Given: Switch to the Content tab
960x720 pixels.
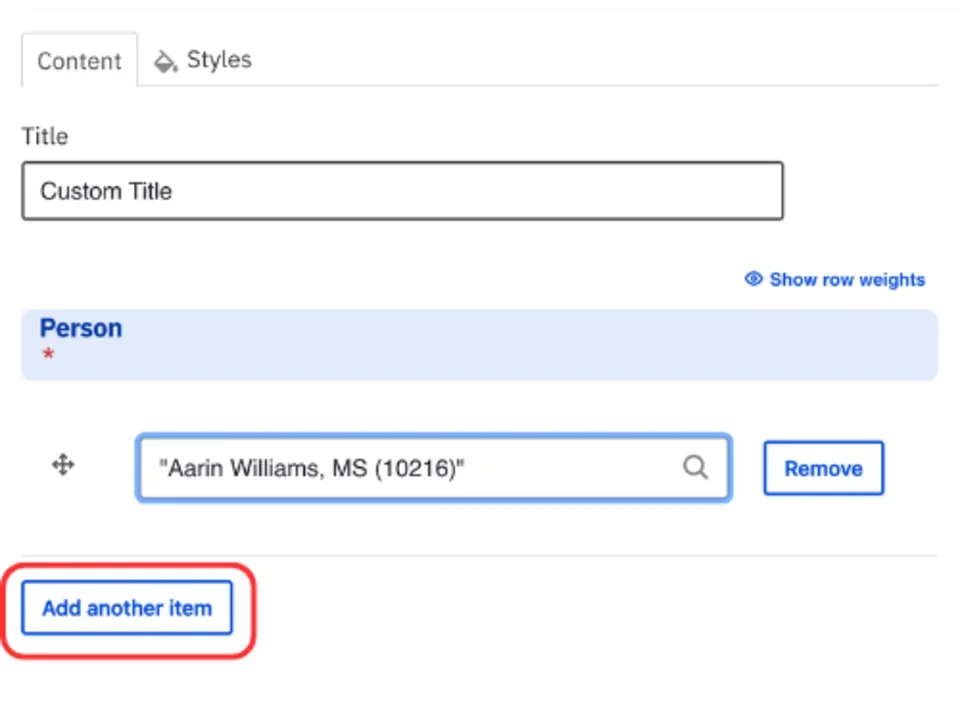Looking at the screenshot, I should [x=79, y=61].
